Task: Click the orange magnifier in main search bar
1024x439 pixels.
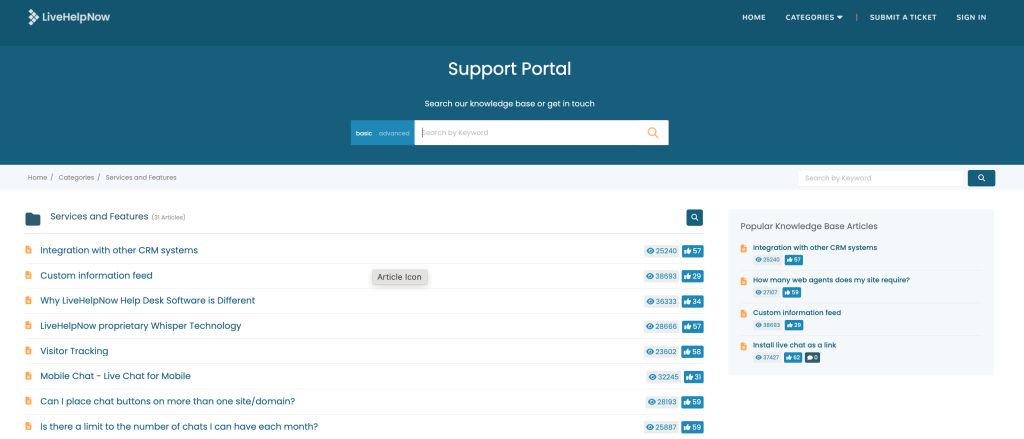Action: [653, 133]
